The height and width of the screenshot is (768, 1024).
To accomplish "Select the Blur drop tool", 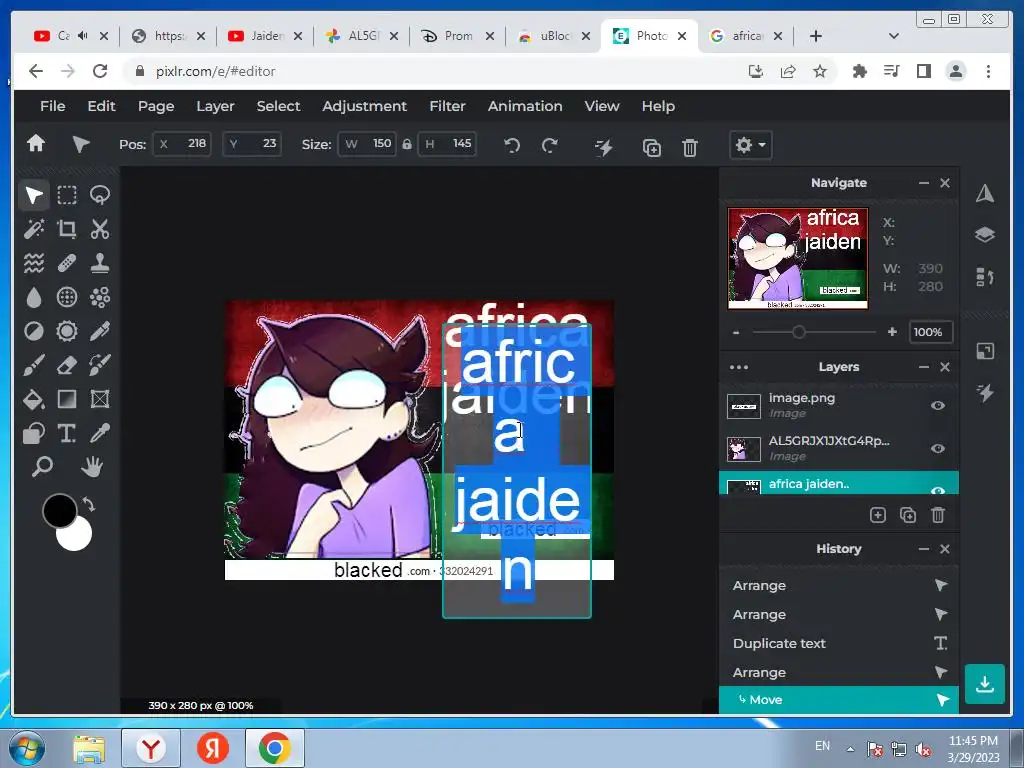I will click(34, 297).
